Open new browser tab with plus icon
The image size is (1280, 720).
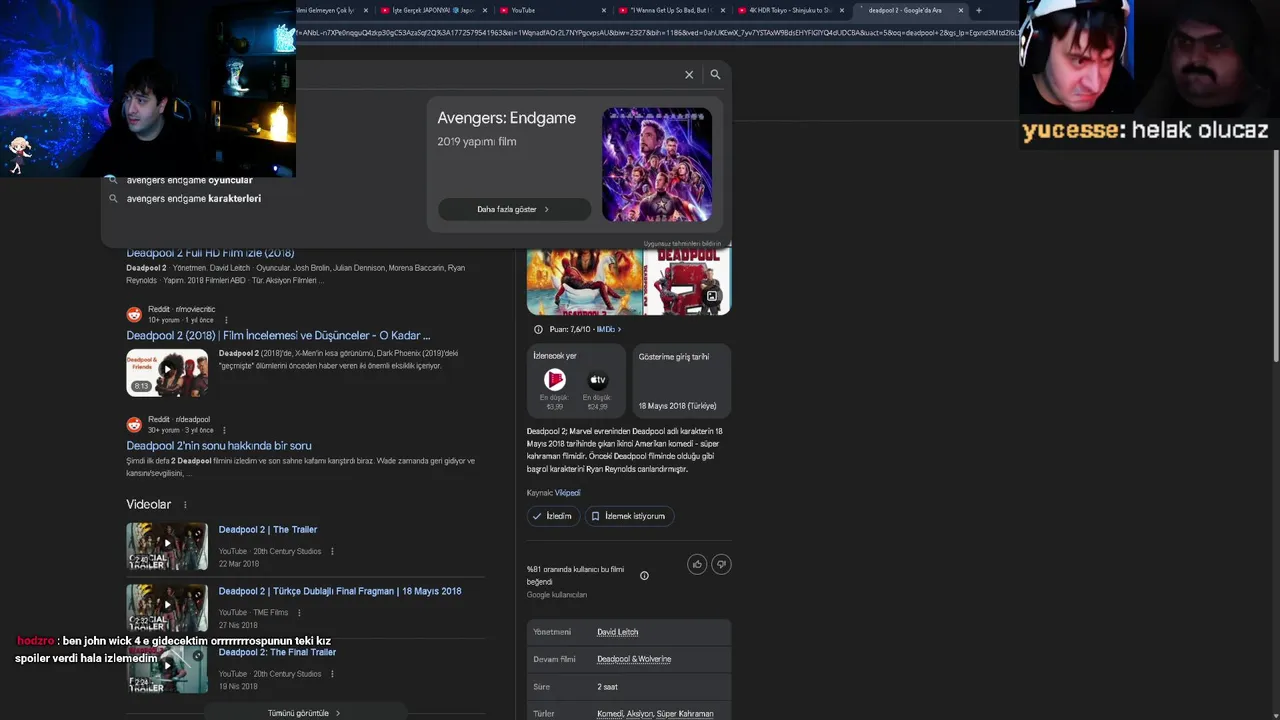pyautogui.click(x=978, y=10)
